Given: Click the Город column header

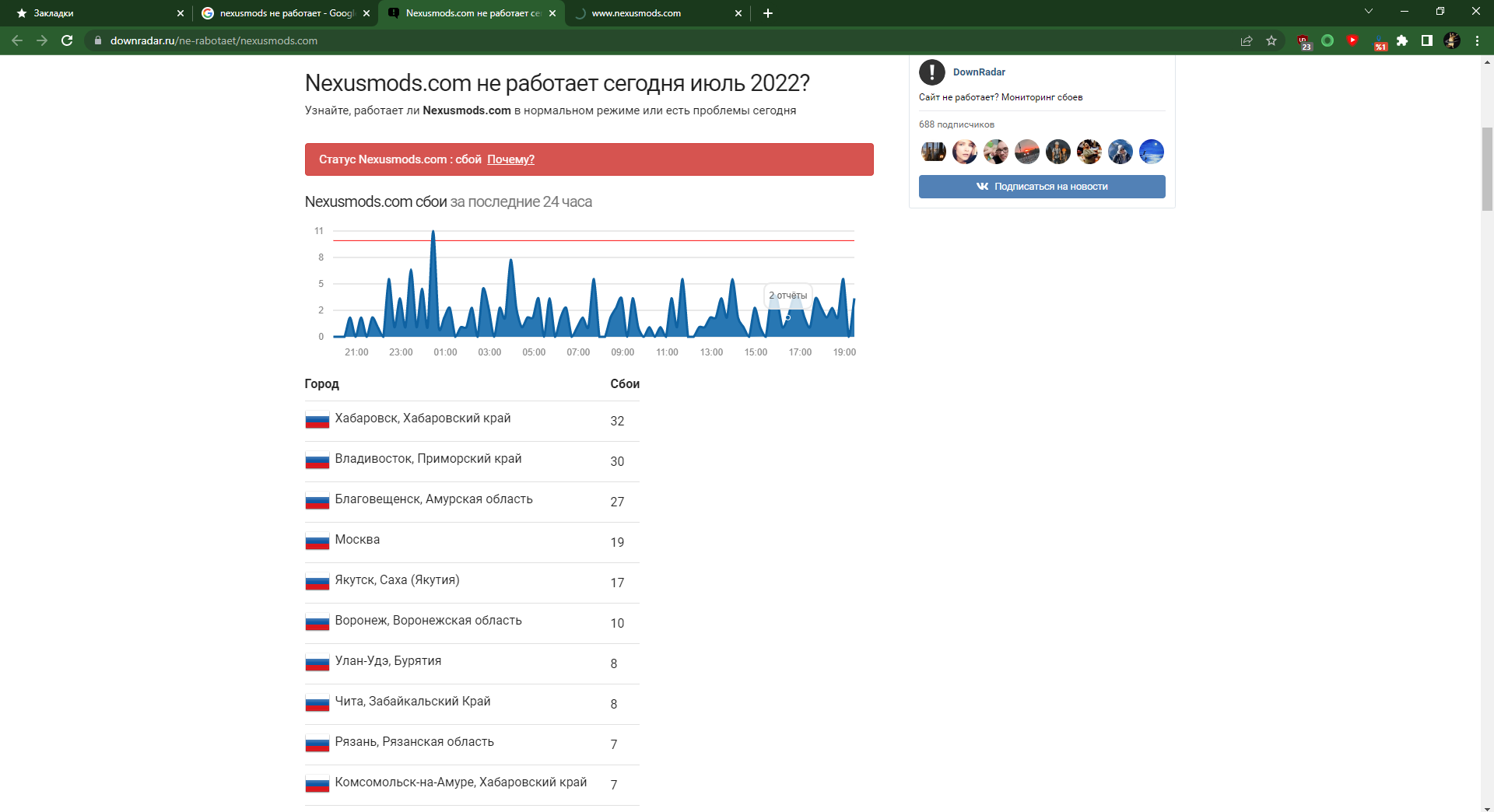Looking at the screenshot, I should (x=321, y=384).
